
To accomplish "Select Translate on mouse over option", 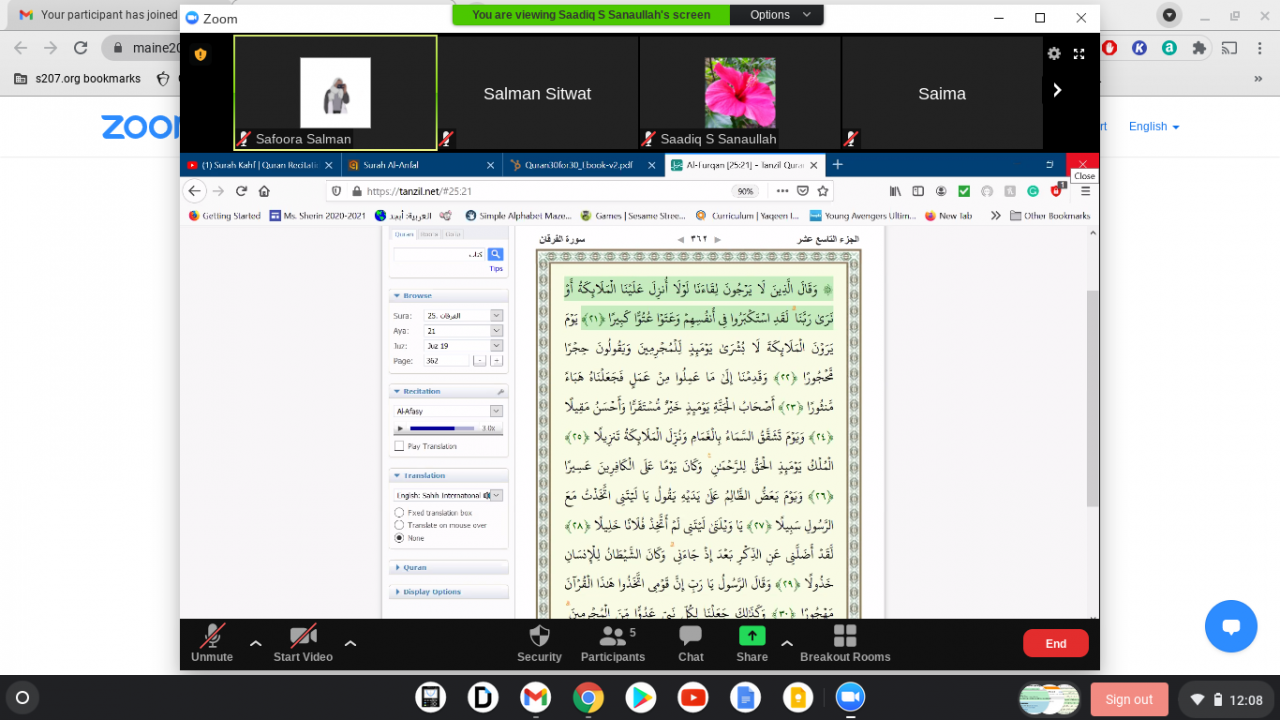I will coord(400,525).
